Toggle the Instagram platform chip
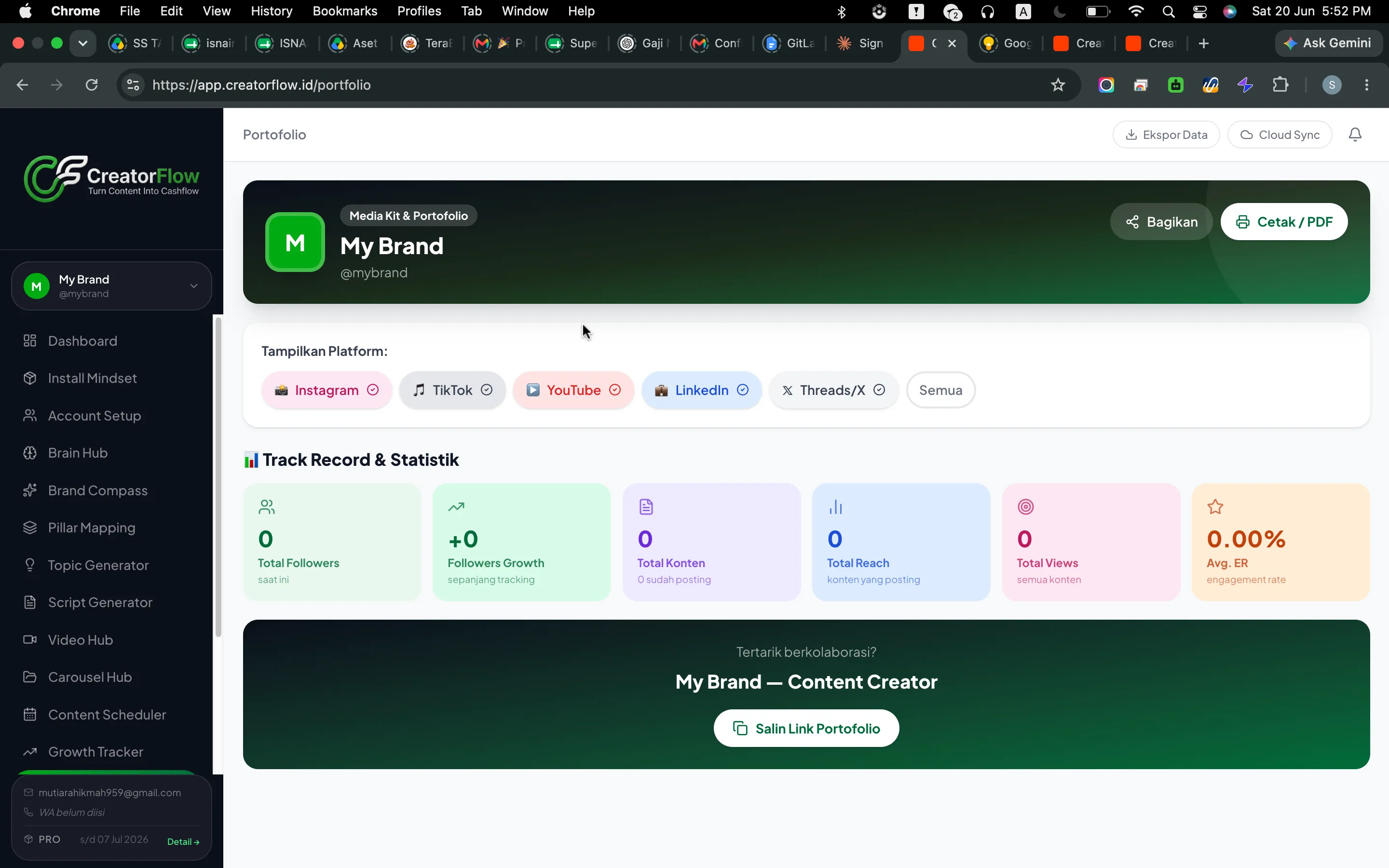 (x=327, y=391)
